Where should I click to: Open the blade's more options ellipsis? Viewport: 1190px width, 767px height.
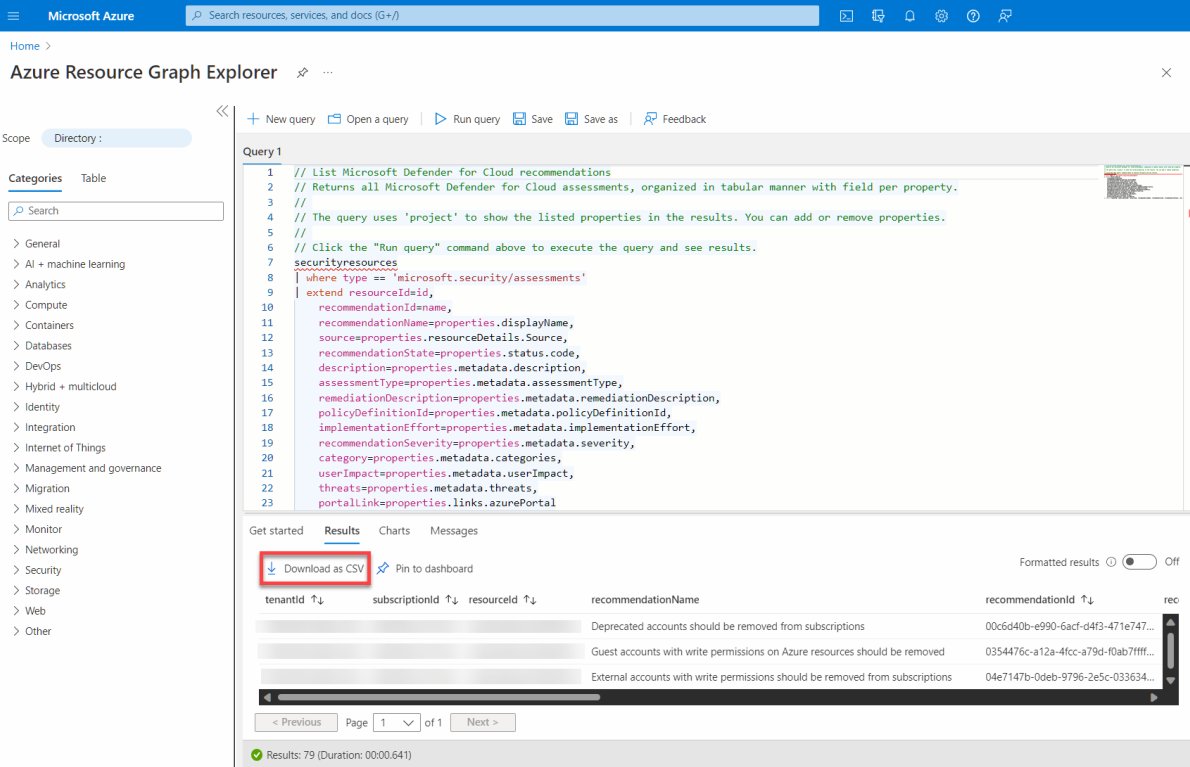pyautogui.click(x=328, y=73)
